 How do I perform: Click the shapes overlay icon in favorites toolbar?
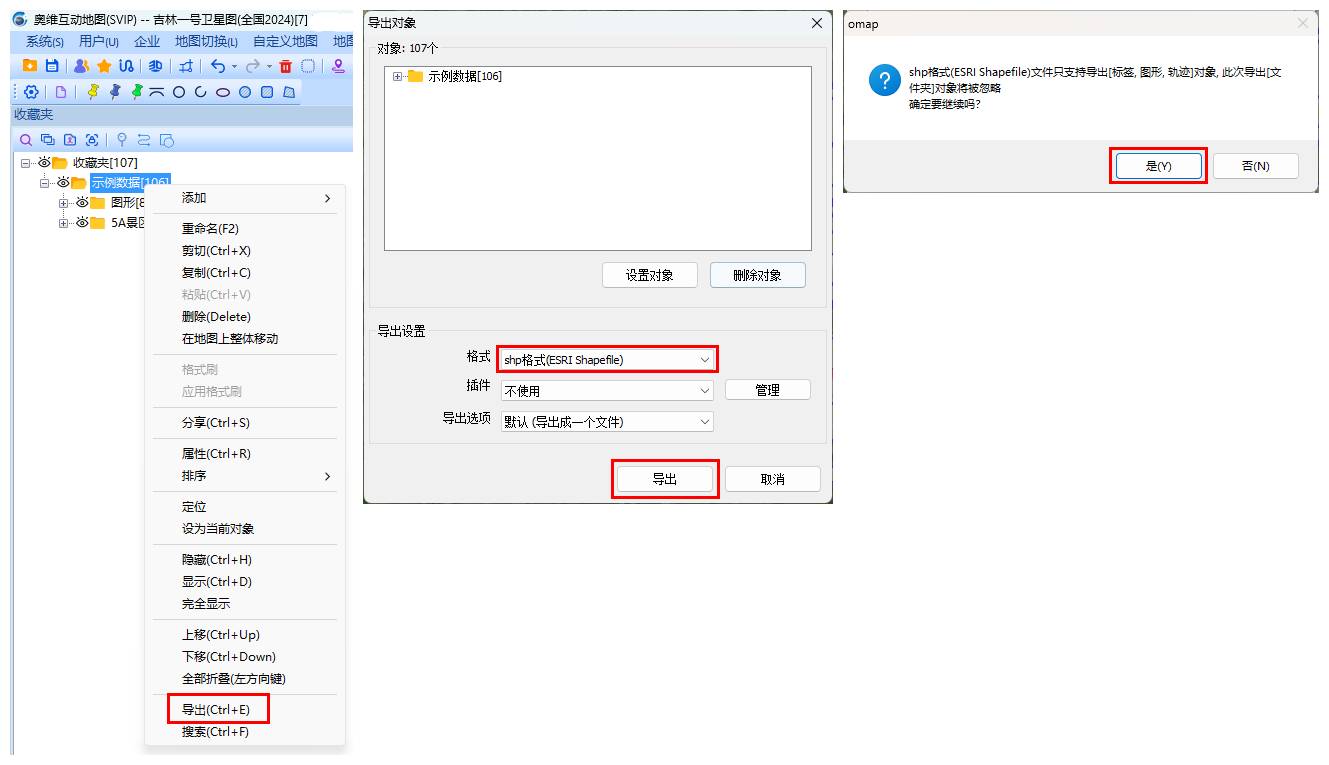pyautogui.click(x=167, y=140)
